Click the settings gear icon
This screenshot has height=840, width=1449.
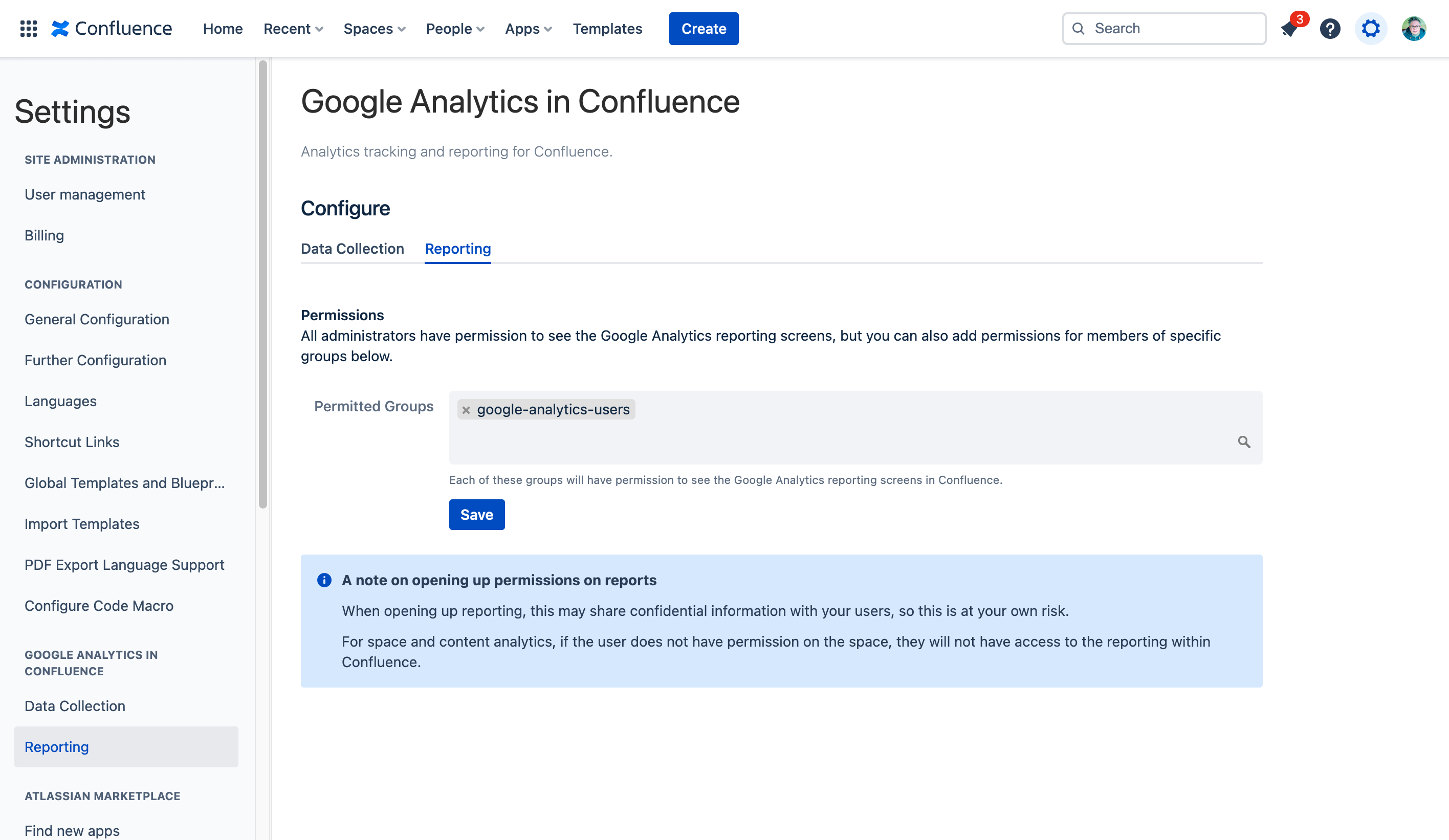(x=1370, y=29)
